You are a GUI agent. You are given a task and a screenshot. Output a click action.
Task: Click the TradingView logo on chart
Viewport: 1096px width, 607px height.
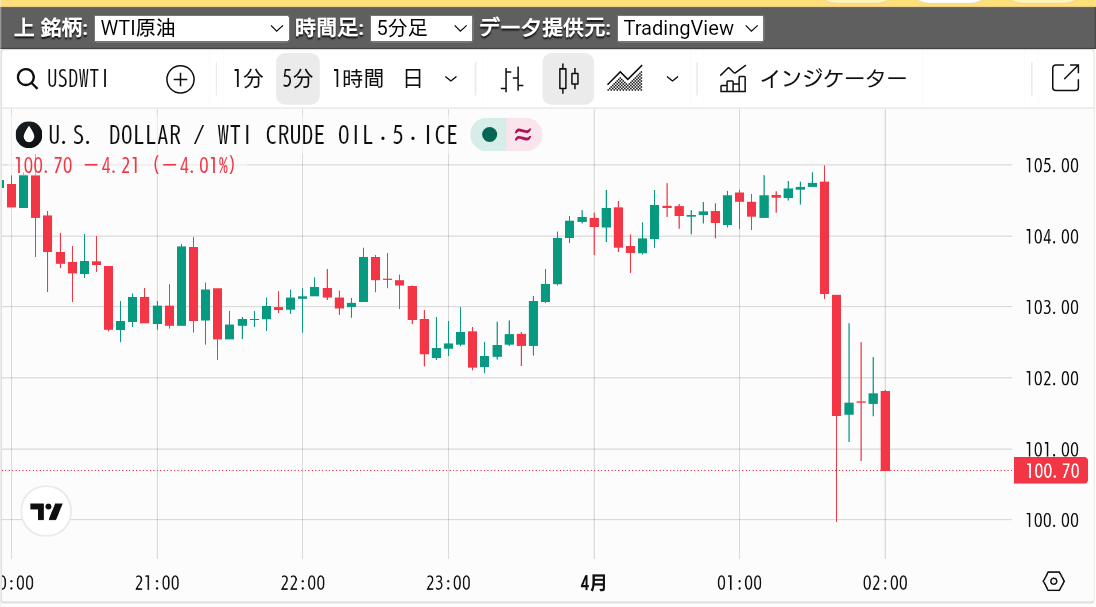pyautogui.click(x=46, y=512)
